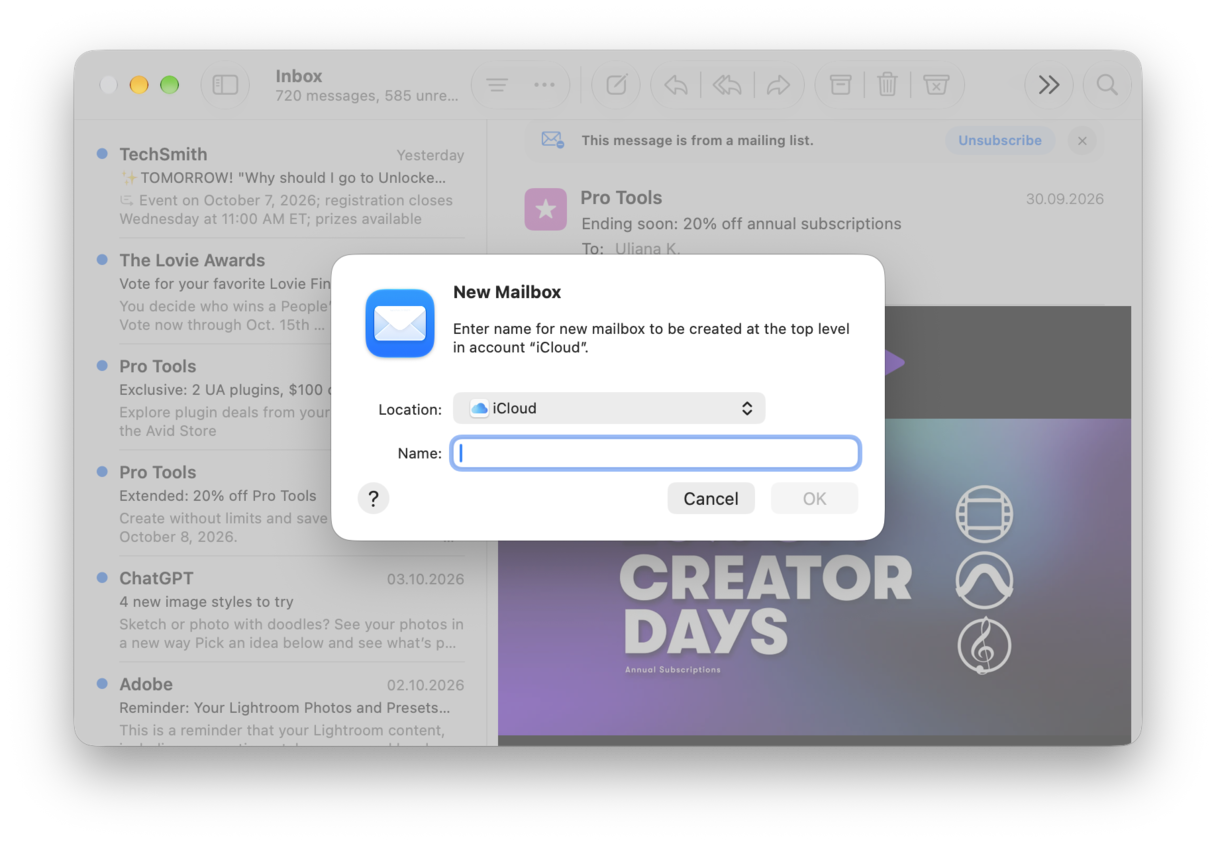The width and height of the screenshot is (1216, 844).
Task: Click the Forward arrow icon
Action: [x=778, y=86]
